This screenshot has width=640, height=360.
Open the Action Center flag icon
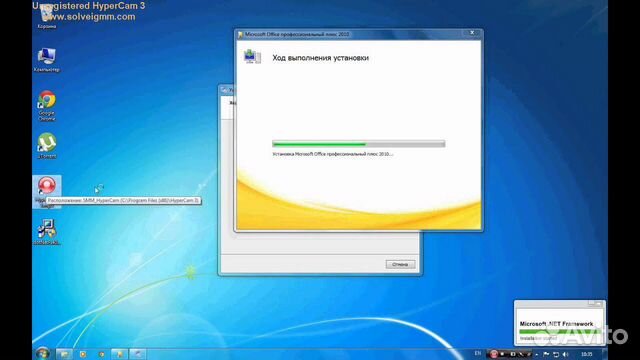point(546,354)
